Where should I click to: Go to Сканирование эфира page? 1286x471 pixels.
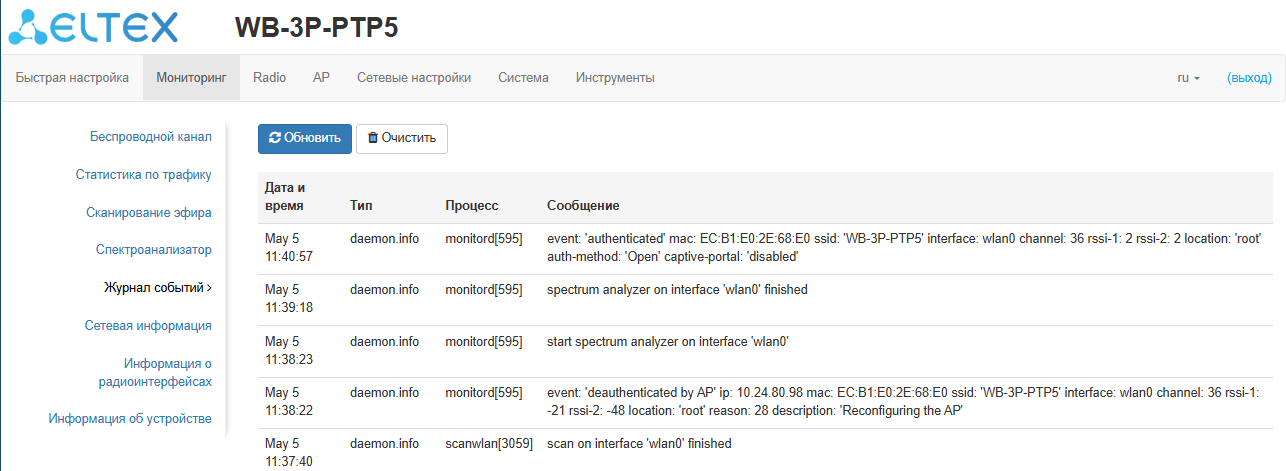(x=148, y=212)
